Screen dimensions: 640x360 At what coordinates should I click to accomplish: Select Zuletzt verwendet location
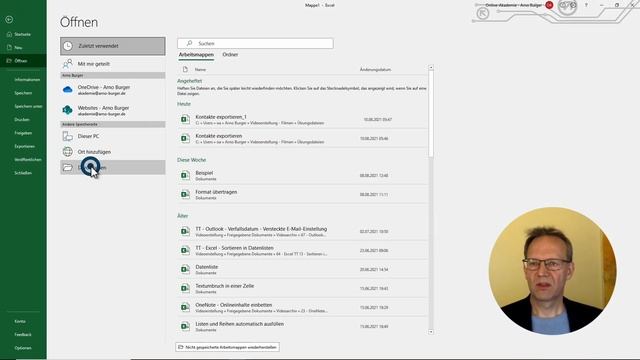point(113,46)
